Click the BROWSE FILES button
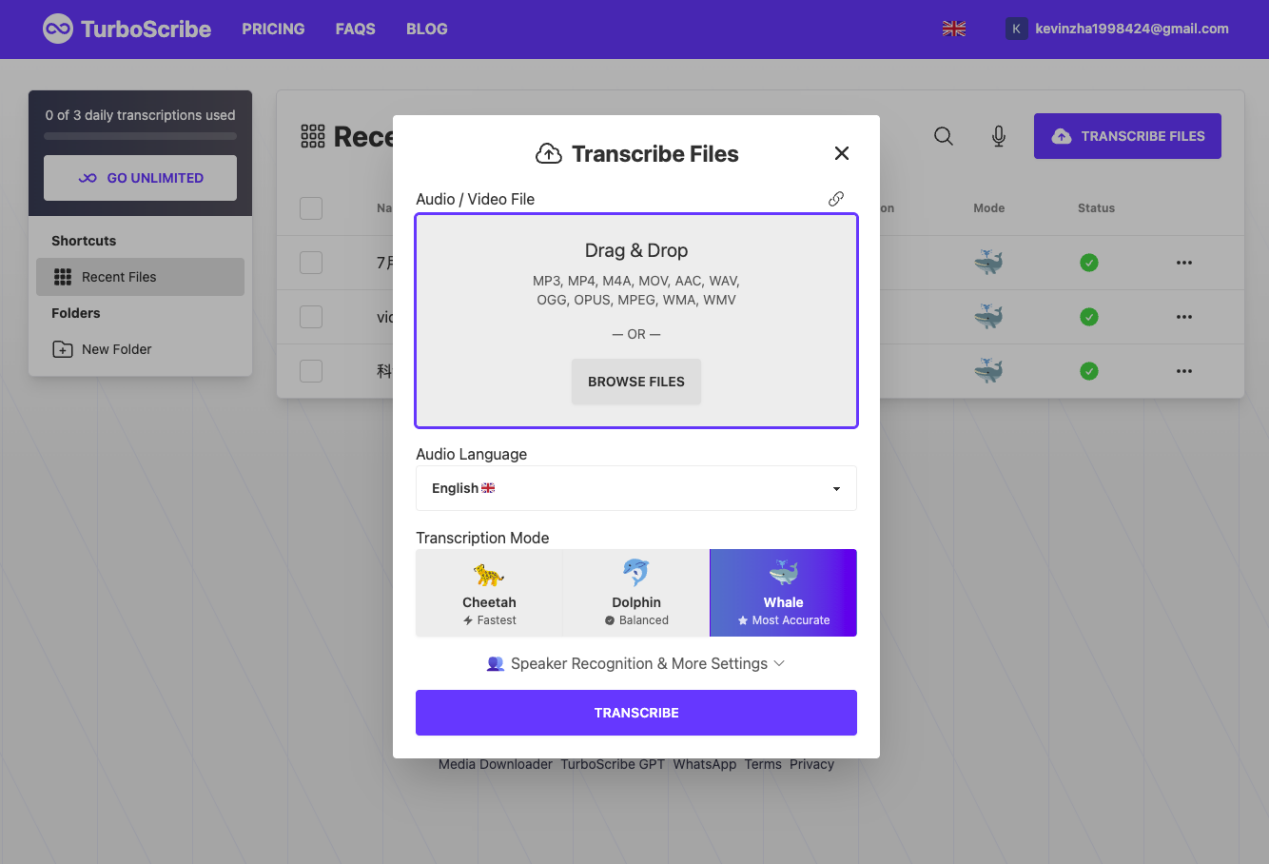The width and height of the screenshot is (1269, 864). point(636,382)
